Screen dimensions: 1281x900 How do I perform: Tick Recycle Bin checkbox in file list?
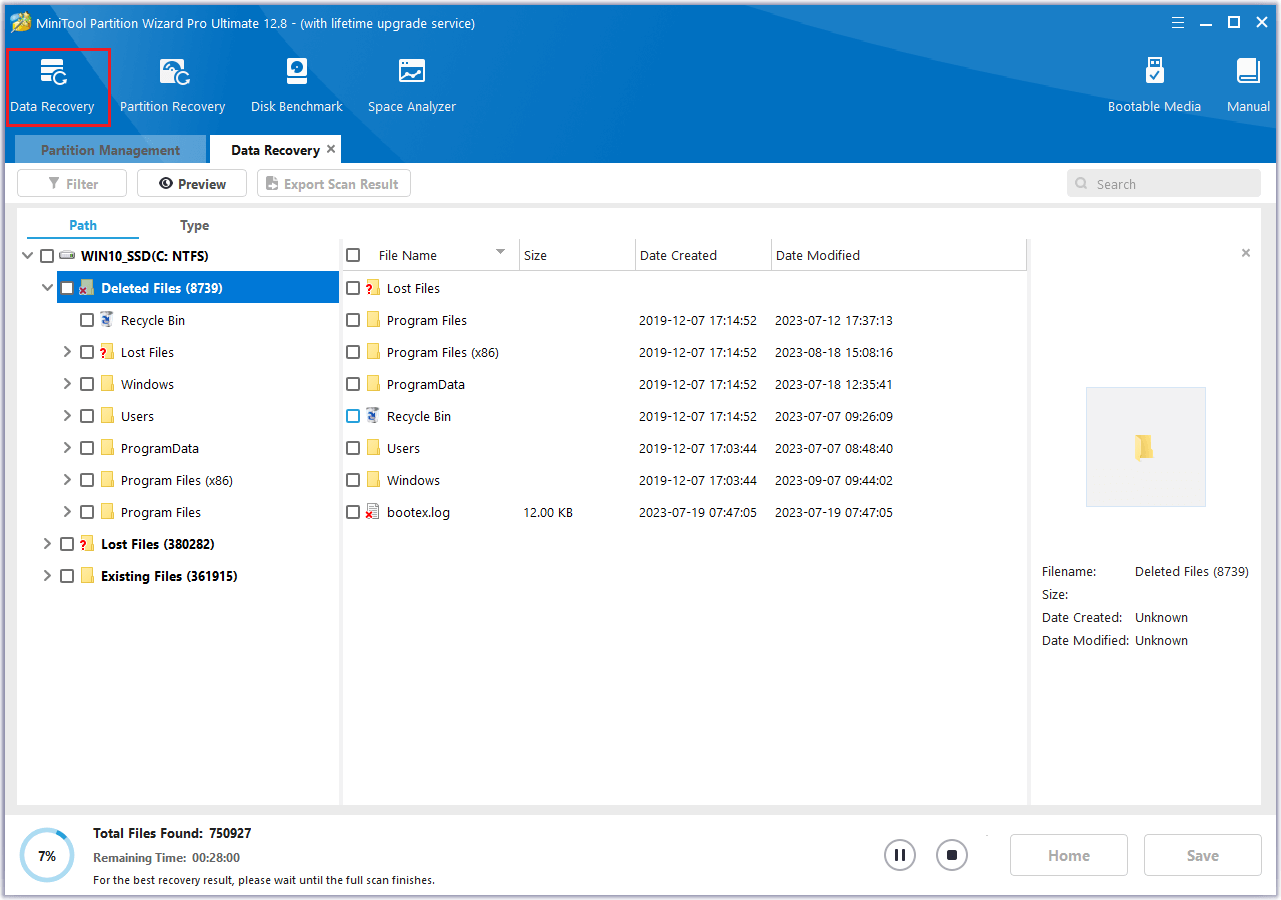pyautogui.click(x=353, y=416)
